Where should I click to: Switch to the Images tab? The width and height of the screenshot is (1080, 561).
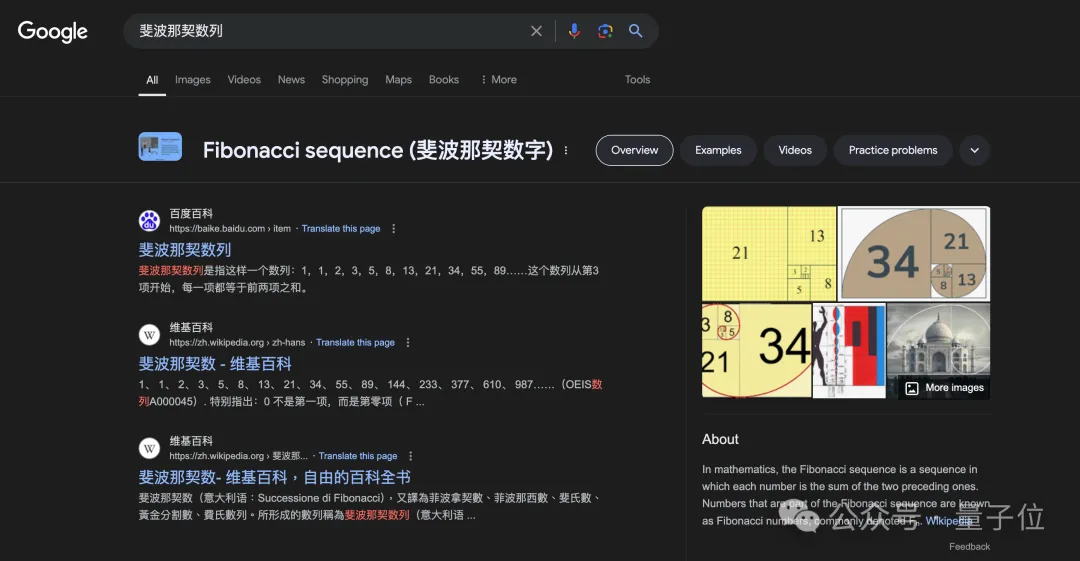(192, 80)
